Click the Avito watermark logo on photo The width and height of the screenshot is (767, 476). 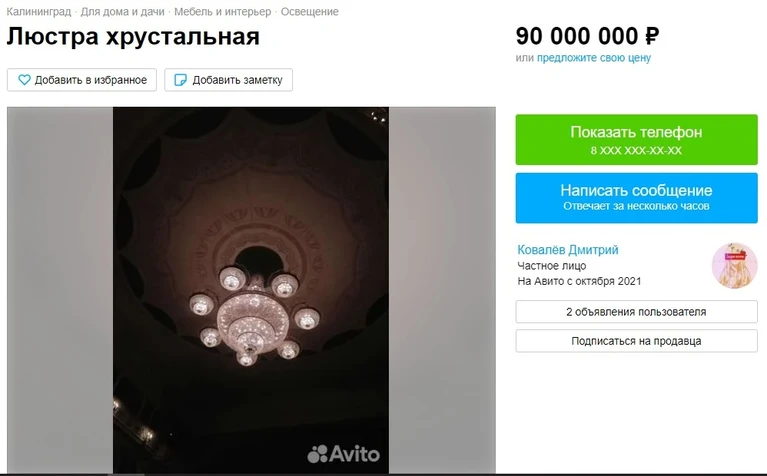(343, 453)
